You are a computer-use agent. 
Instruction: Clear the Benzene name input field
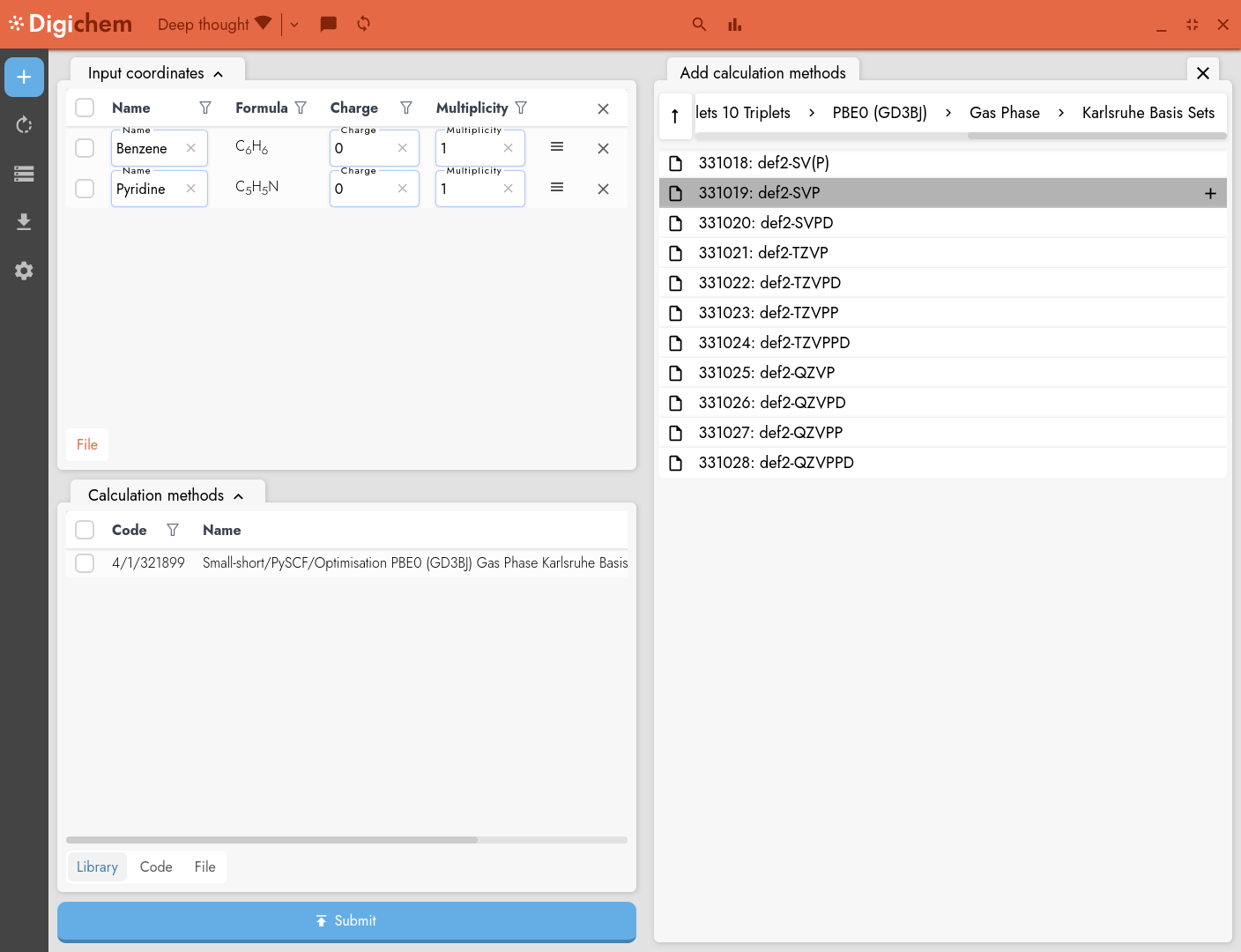[x=190, y=148]
